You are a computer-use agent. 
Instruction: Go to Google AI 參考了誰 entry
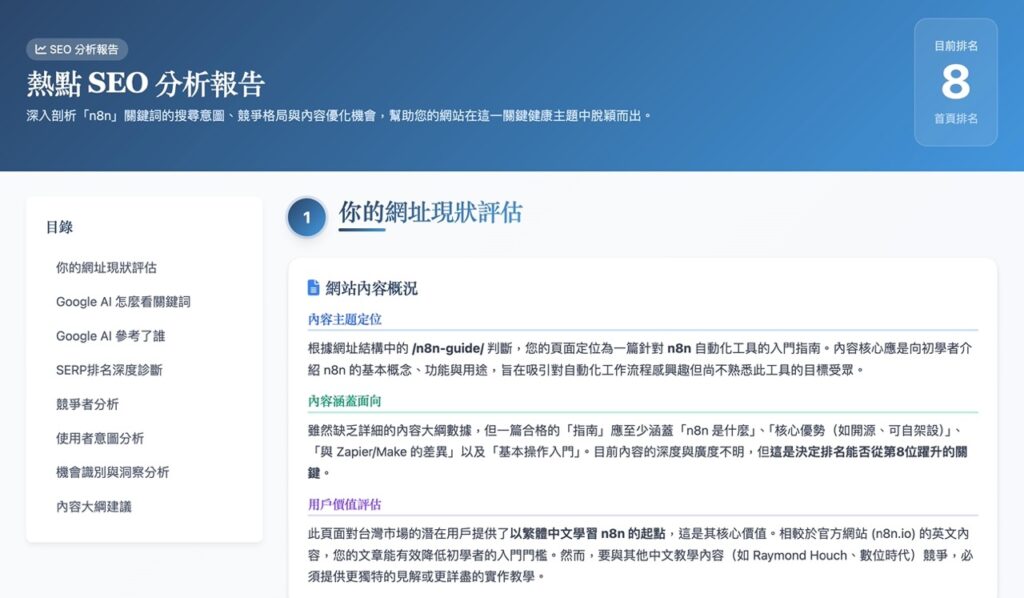tap(110, 336)
